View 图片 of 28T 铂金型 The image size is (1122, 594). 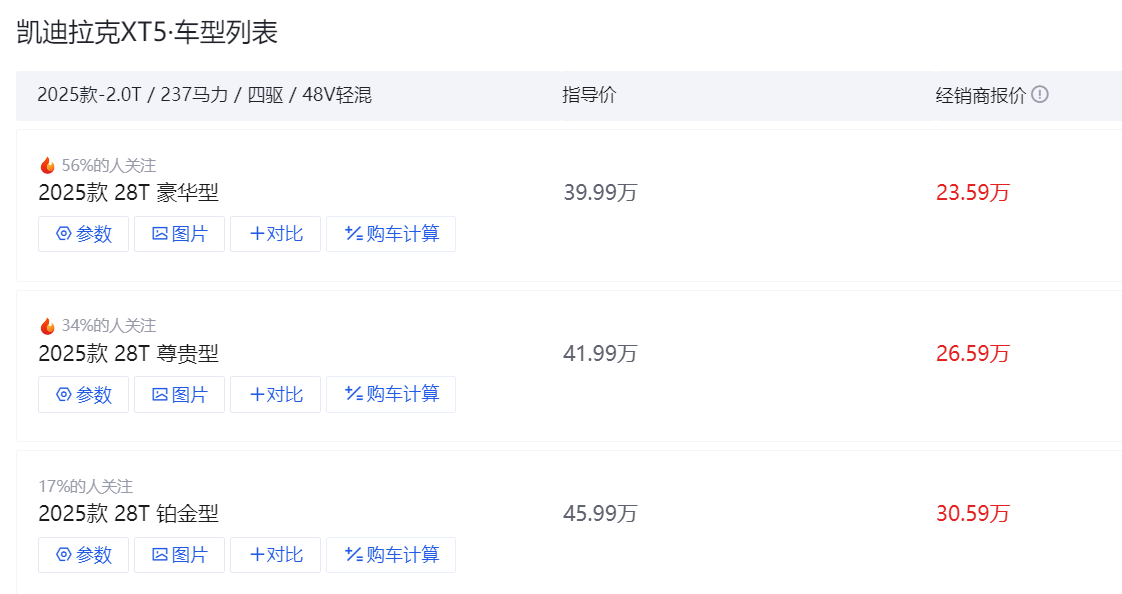click(179, 554)
